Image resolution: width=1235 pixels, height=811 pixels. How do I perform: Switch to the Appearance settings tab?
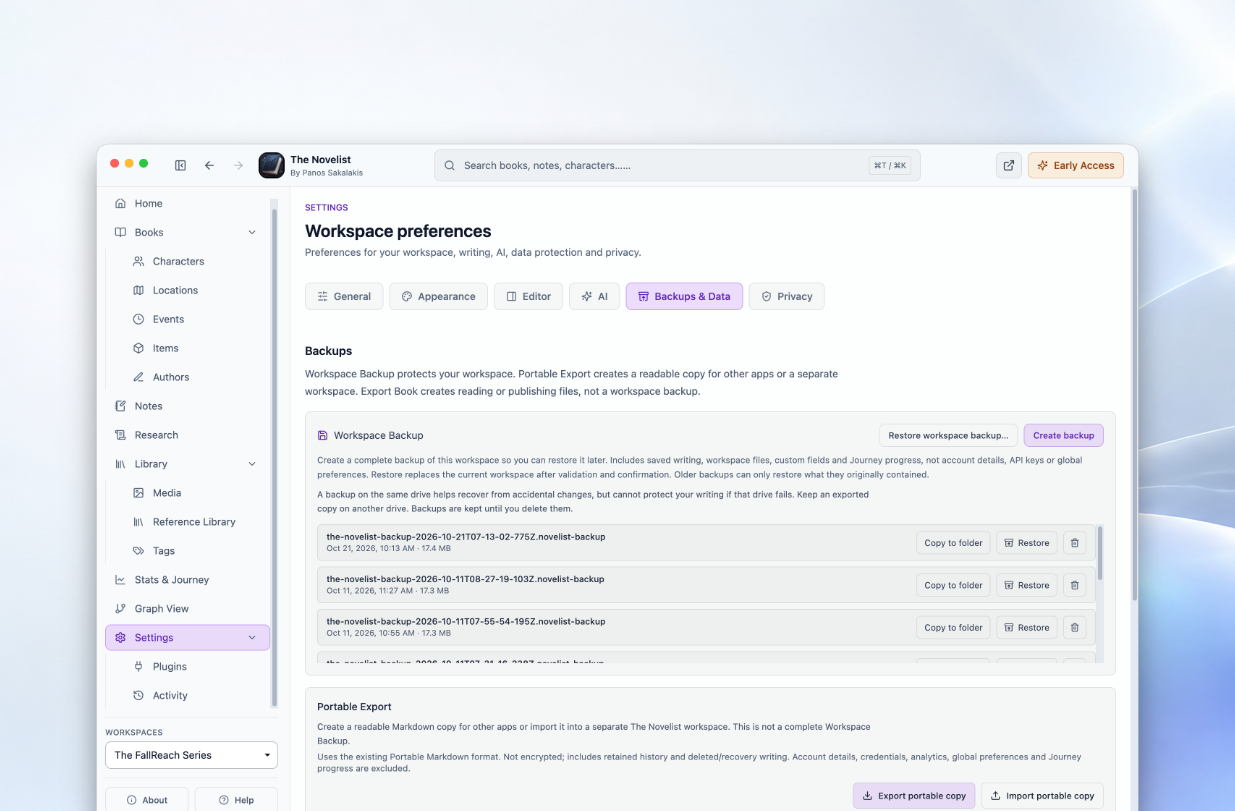[438, 296]
